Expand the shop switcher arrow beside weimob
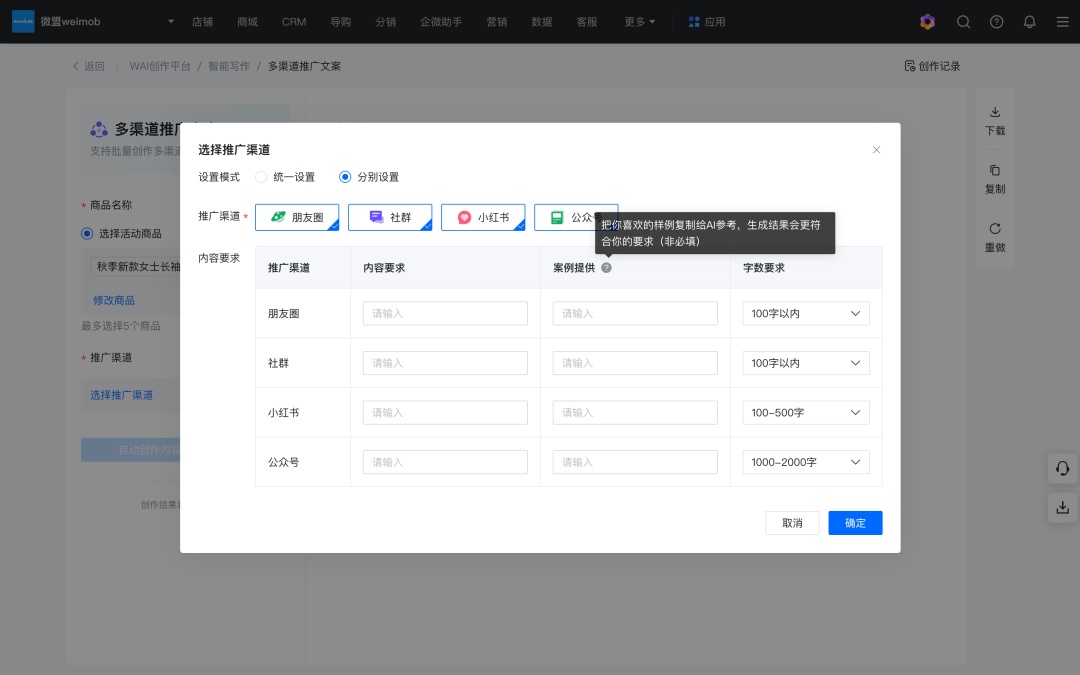Image resolution: width=1080 pixels, height=675 pixels. pos(171,21)
